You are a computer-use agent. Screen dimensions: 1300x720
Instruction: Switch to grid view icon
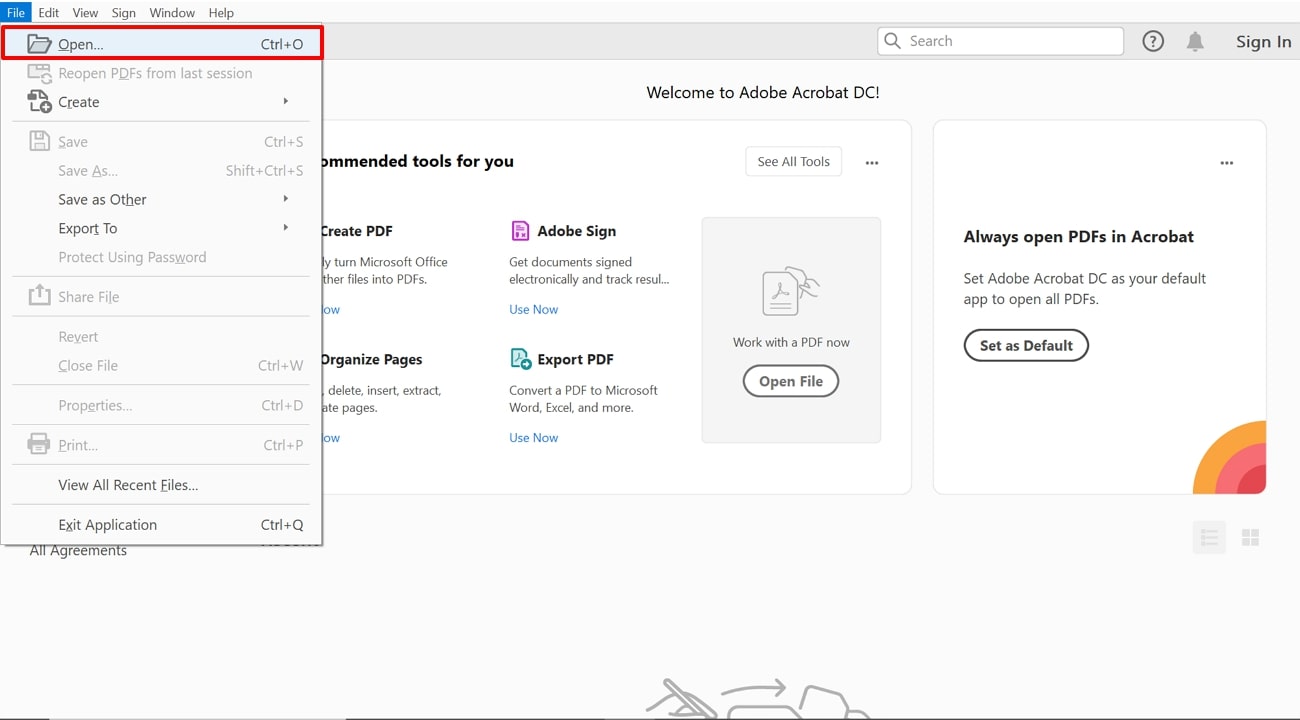1250,538
